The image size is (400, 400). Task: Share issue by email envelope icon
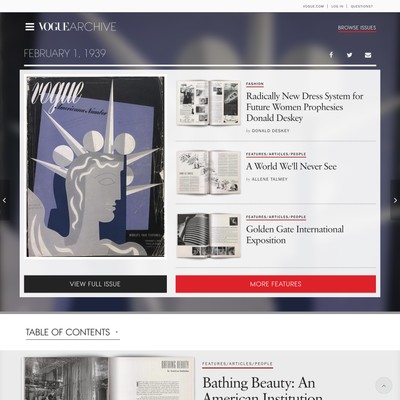pos(368,55)
